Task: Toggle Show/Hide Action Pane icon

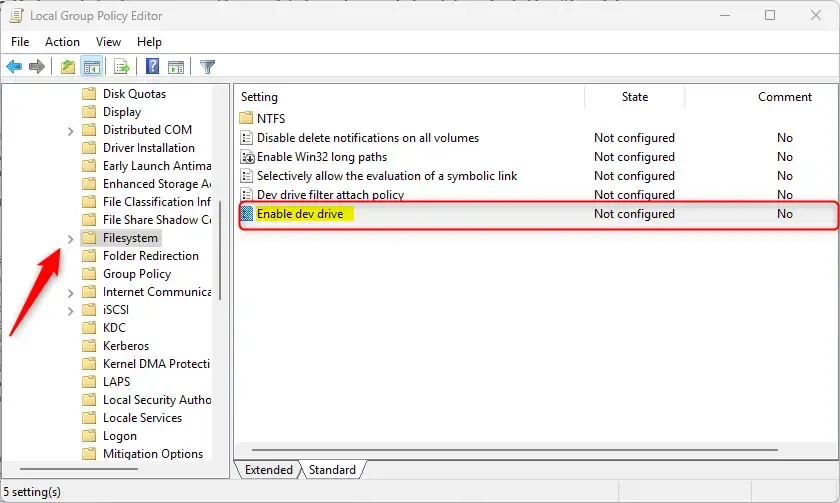Action: coord(176,67)
